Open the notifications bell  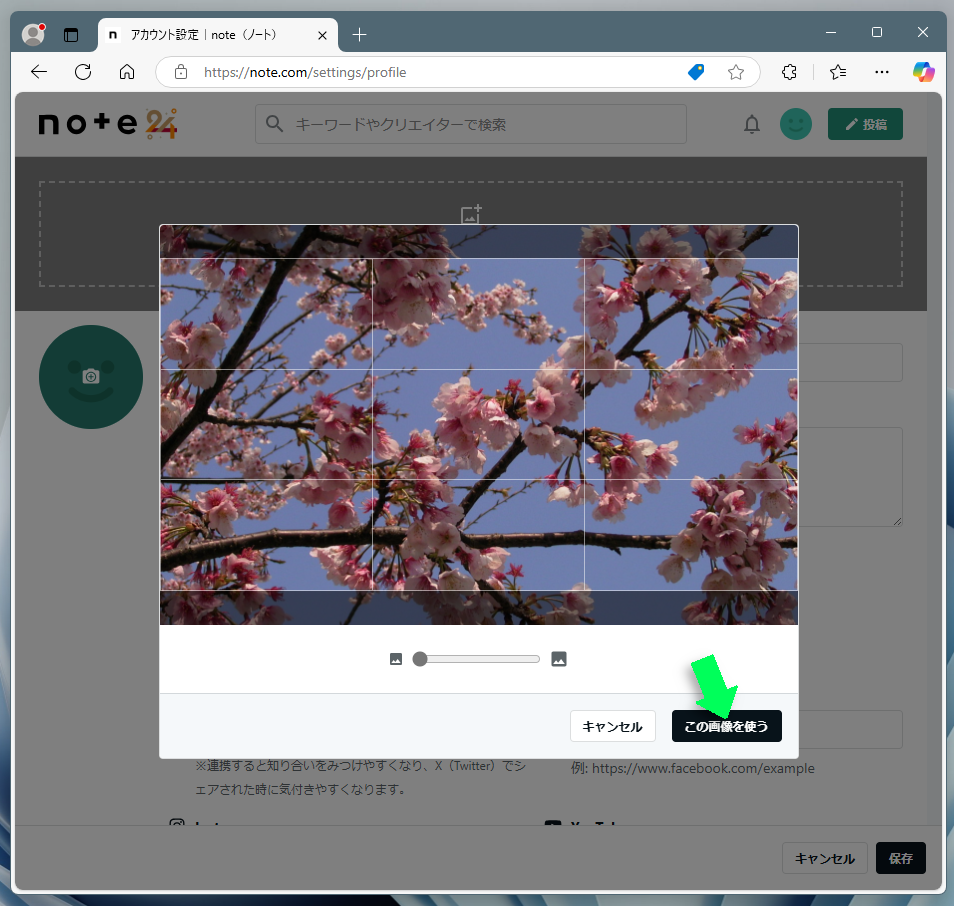point(752,124)
